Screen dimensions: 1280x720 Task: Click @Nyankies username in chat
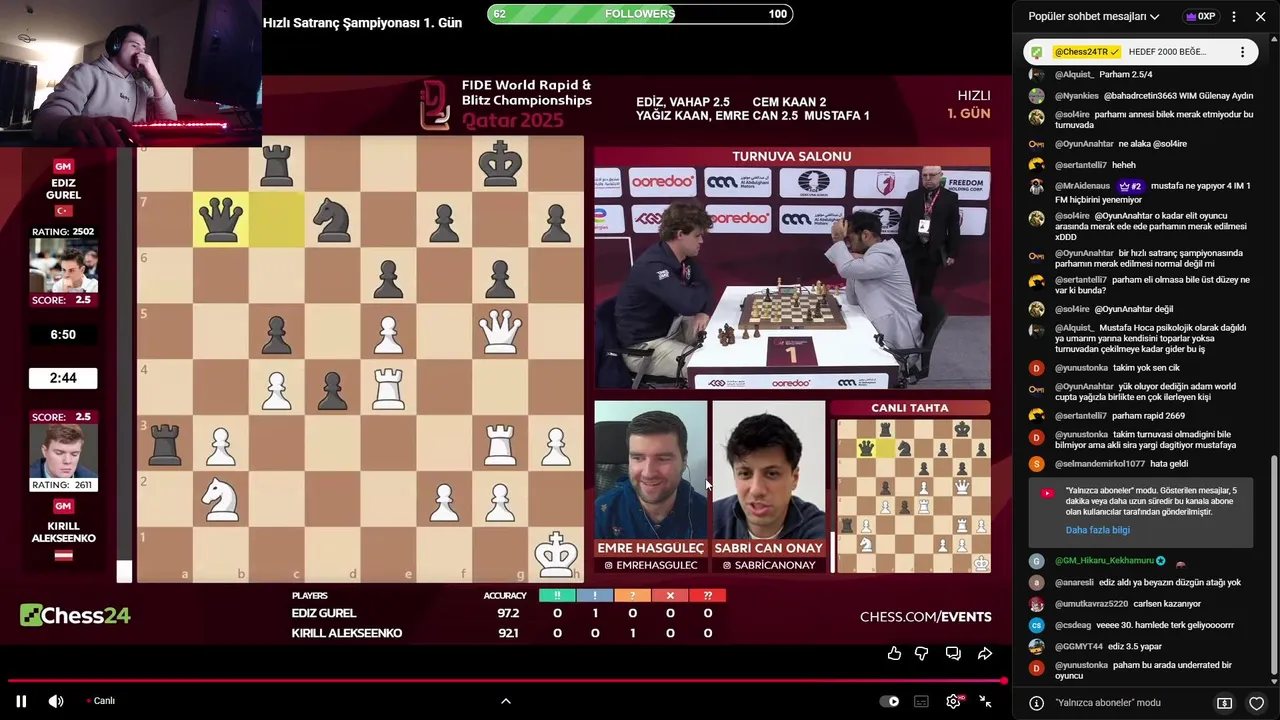point(1076,96)
